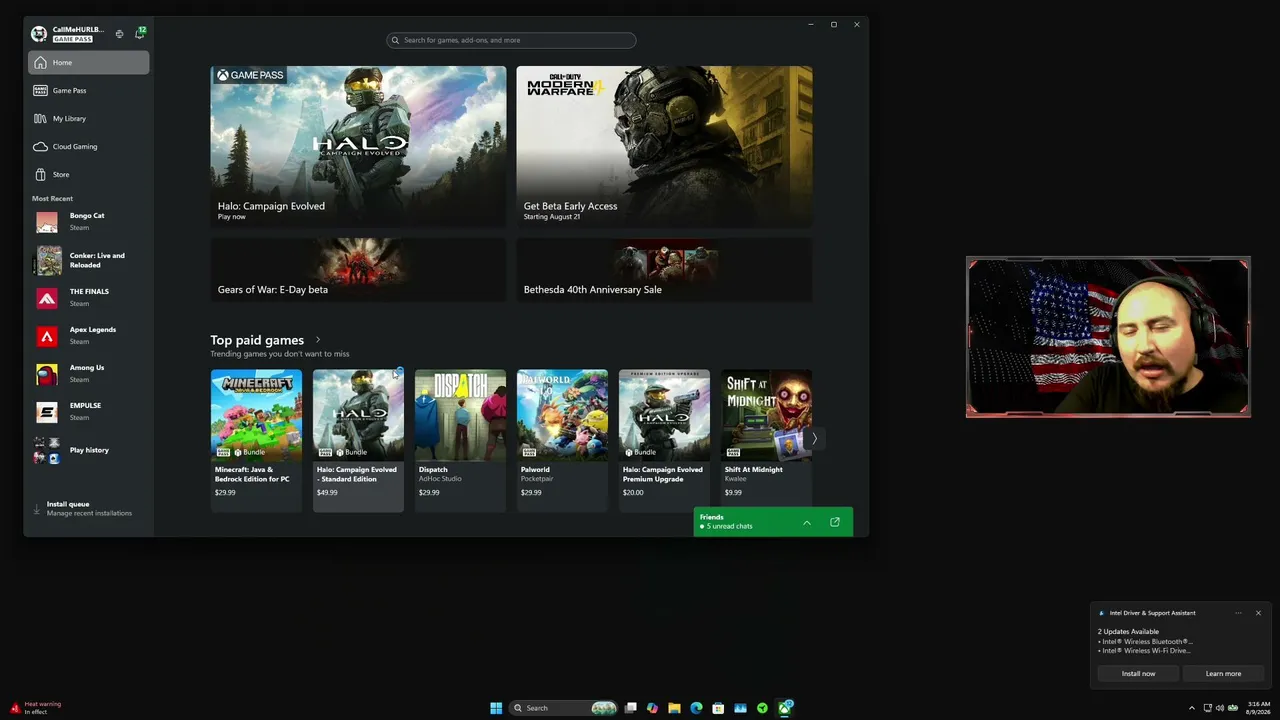Open Bethesda 40th Anniversary Sale banner
The height and width of the screenshot is (720, 1280).
664,270
